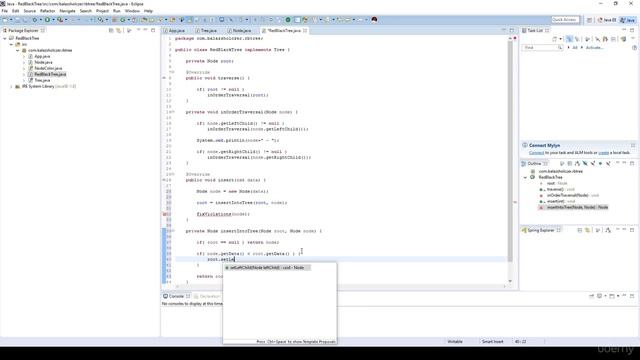Click the red round icon at the toolbar's end

374,20
